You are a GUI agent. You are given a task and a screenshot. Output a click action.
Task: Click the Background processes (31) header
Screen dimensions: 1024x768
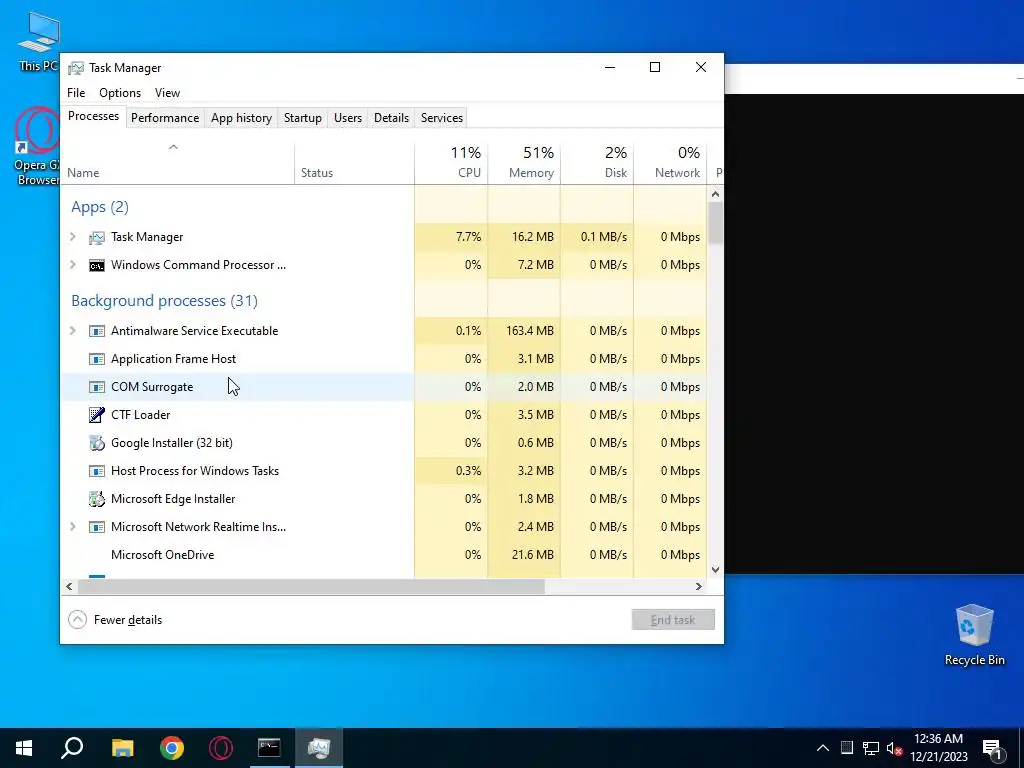click(x=165, y=301)
